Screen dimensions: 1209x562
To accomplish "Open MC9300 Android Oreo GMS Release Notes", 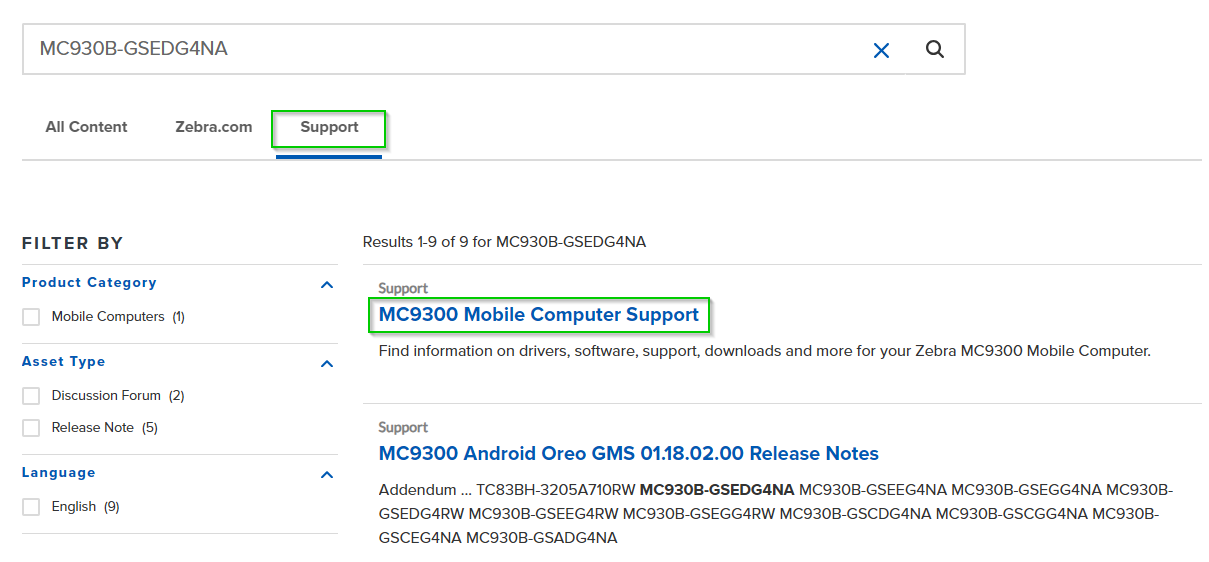I will point(628,454).
